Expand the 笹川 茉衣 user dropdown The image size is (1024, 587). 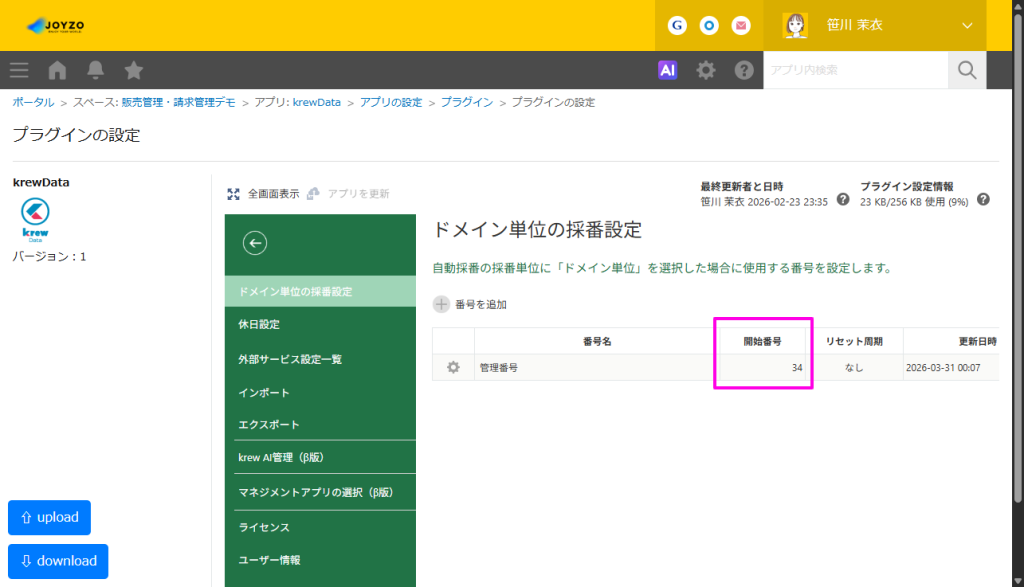tap(967, 25)
